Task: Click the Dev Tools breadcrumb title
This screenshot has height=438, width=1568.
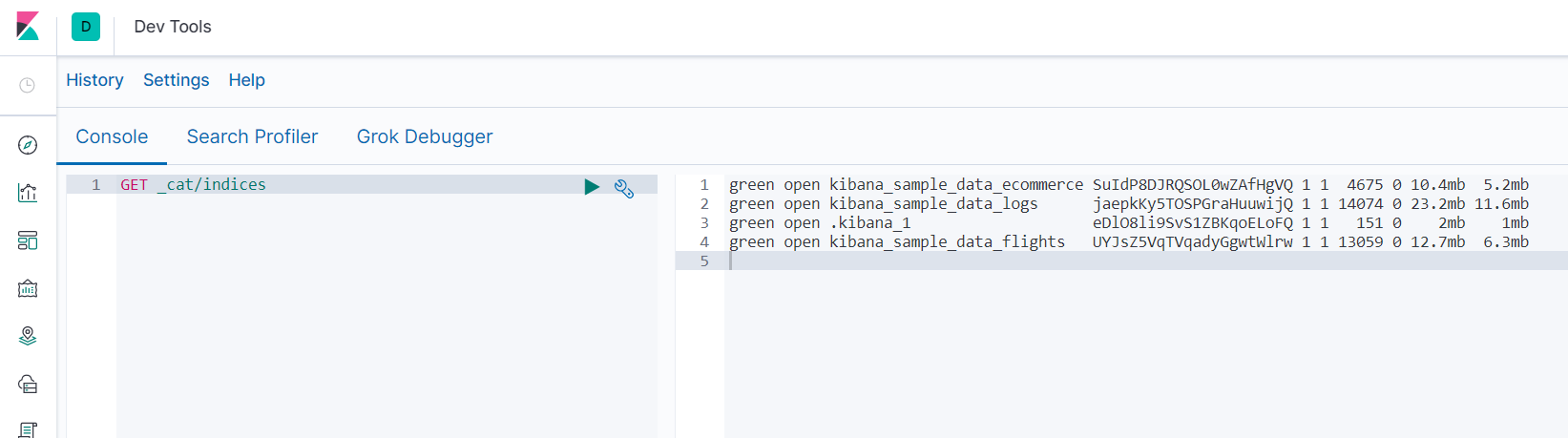Action: (173, 27)
